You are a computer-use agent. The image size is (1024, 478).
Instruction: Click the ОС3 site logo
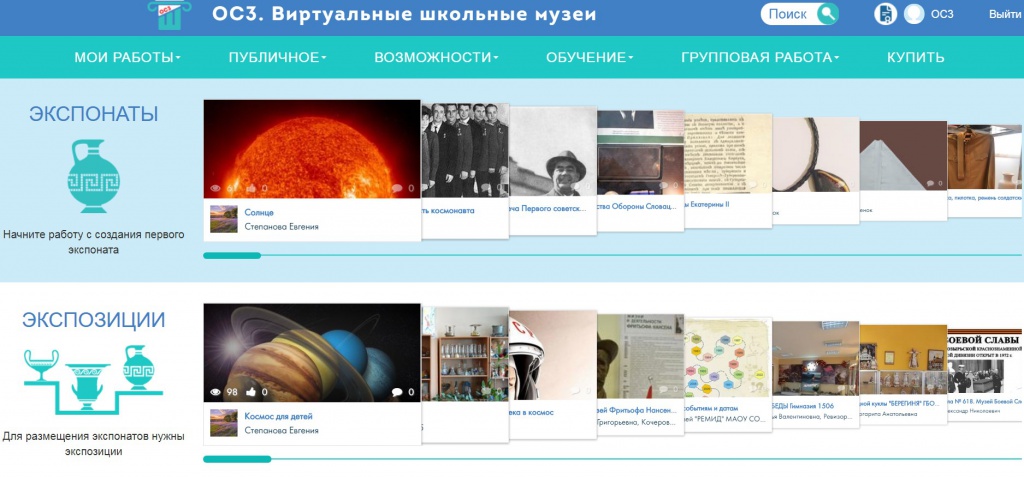click(x=169, y=14)
